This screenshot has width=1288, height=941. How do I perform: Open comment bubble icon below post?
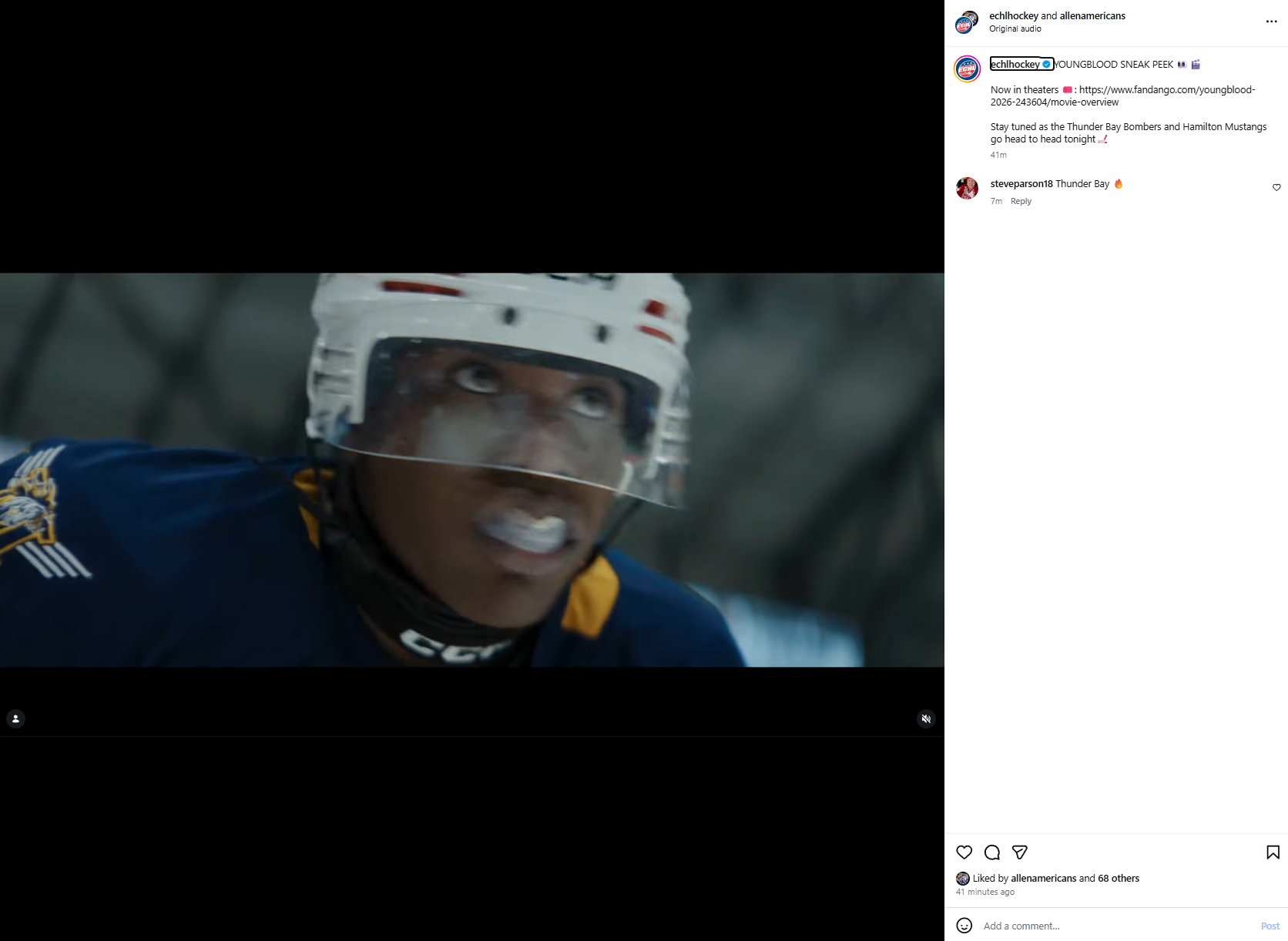pyautogui.click(x=992, y=852)
